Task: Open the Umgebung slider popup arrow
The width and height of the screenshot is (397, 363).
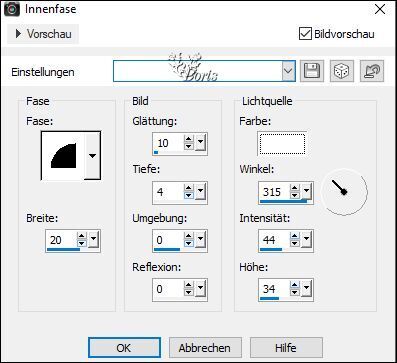Action: point(200,239)
